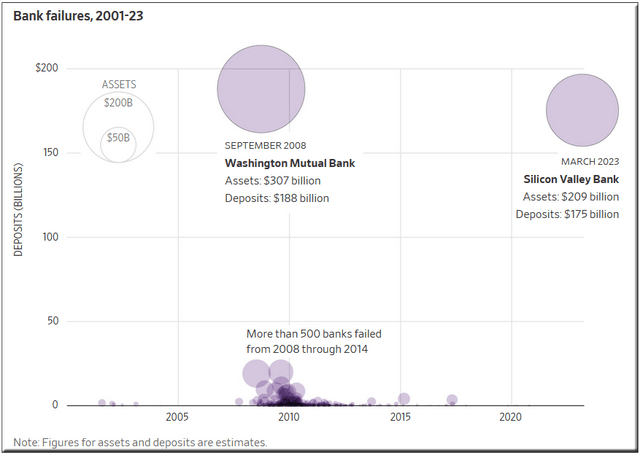Click 'Assets: $209 billion' text
Screen dimensions: 640x455
point(571,197)
